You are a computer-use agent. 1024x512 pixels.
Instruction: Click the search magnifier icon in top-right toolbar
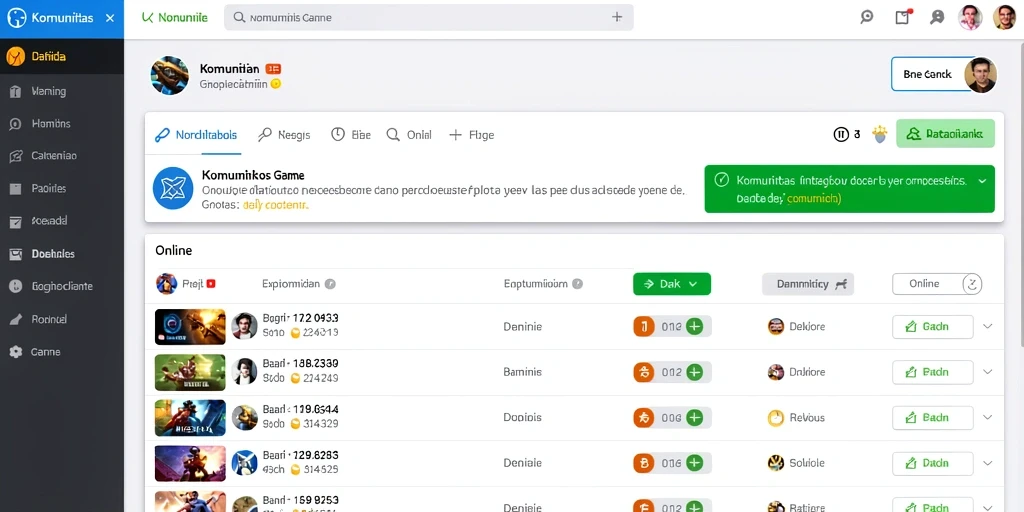click(867, 18)
